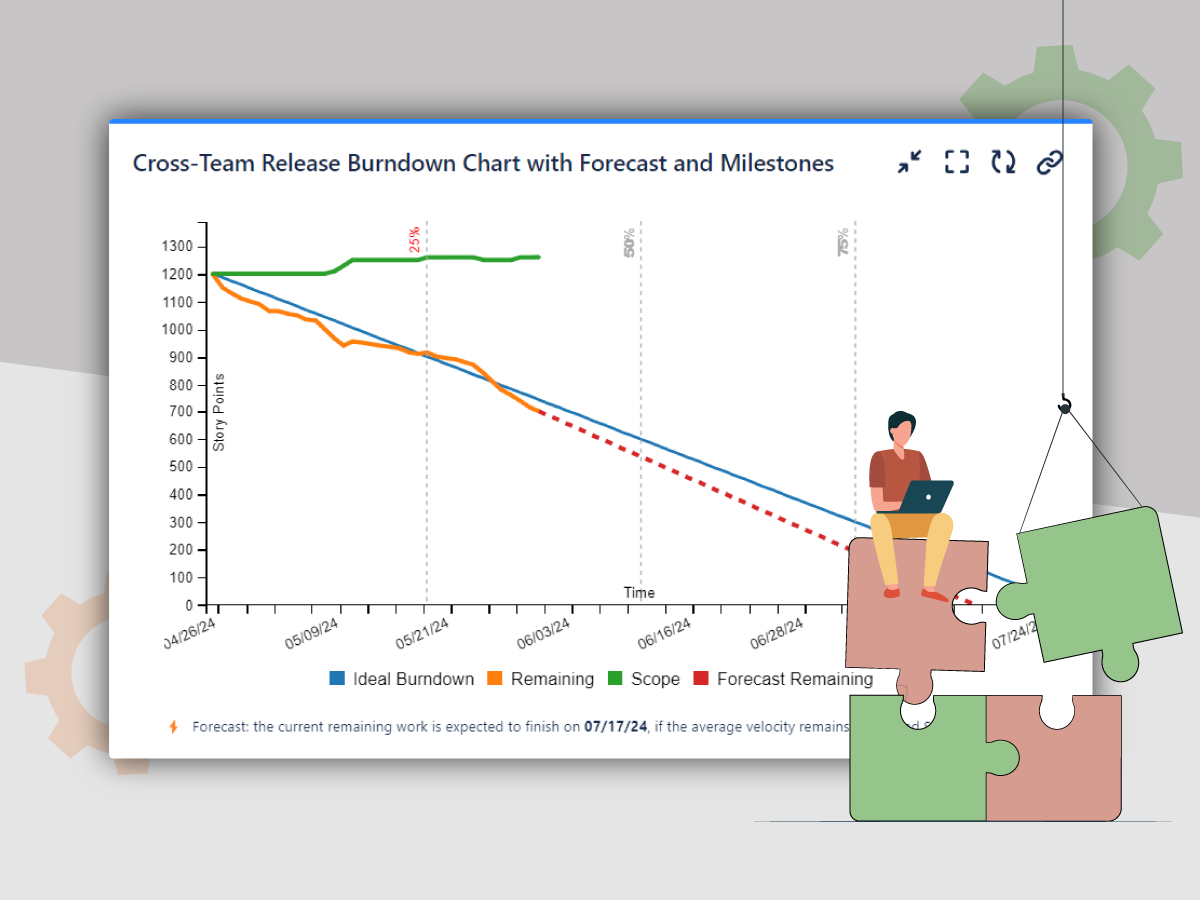The height and width of the screenshot is (900, 1200).
Task: Click the Time axis label
Action: click(637, 592)
